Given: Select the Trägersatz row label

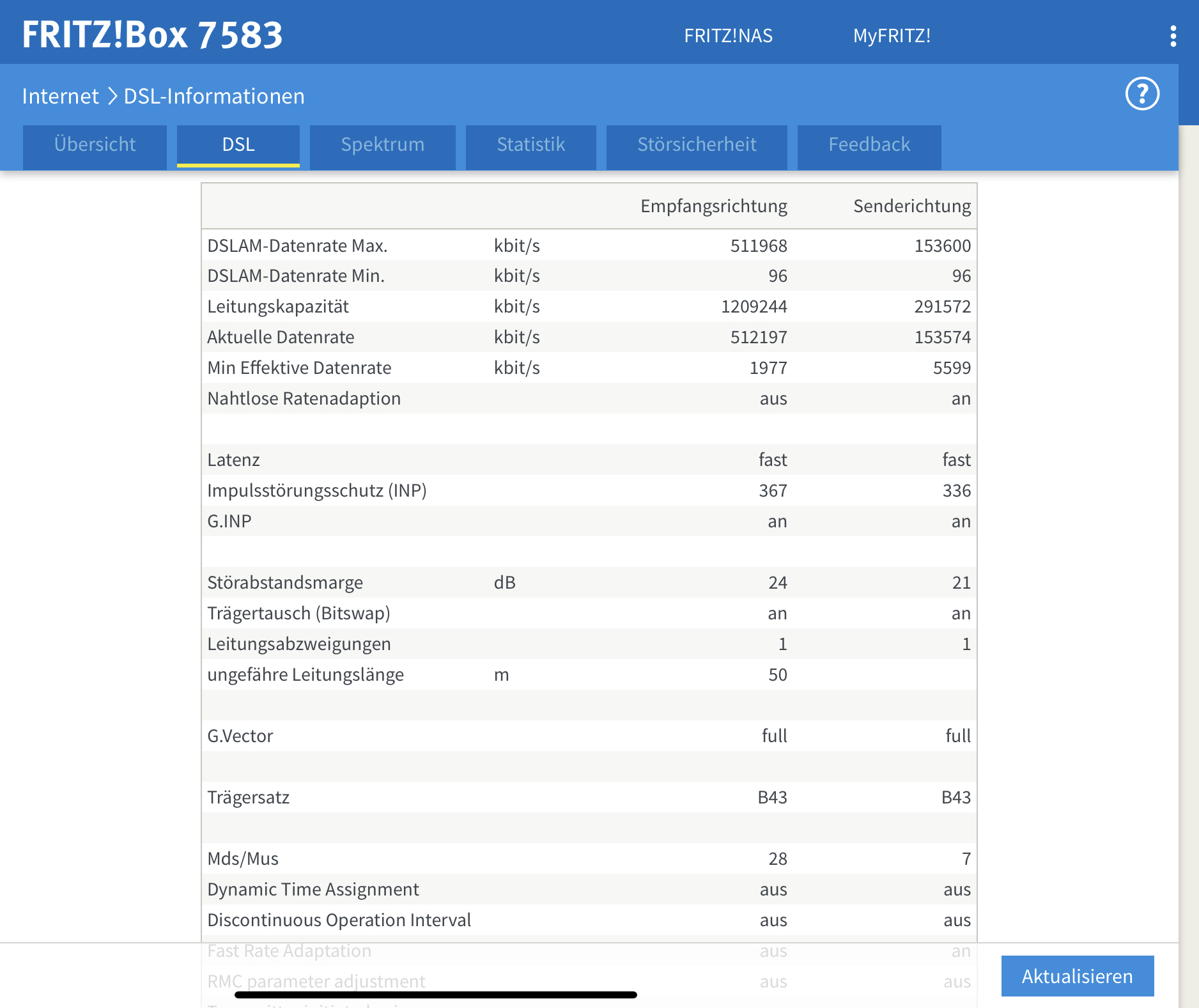Looking at the screenshot, I should pos(249,797).
